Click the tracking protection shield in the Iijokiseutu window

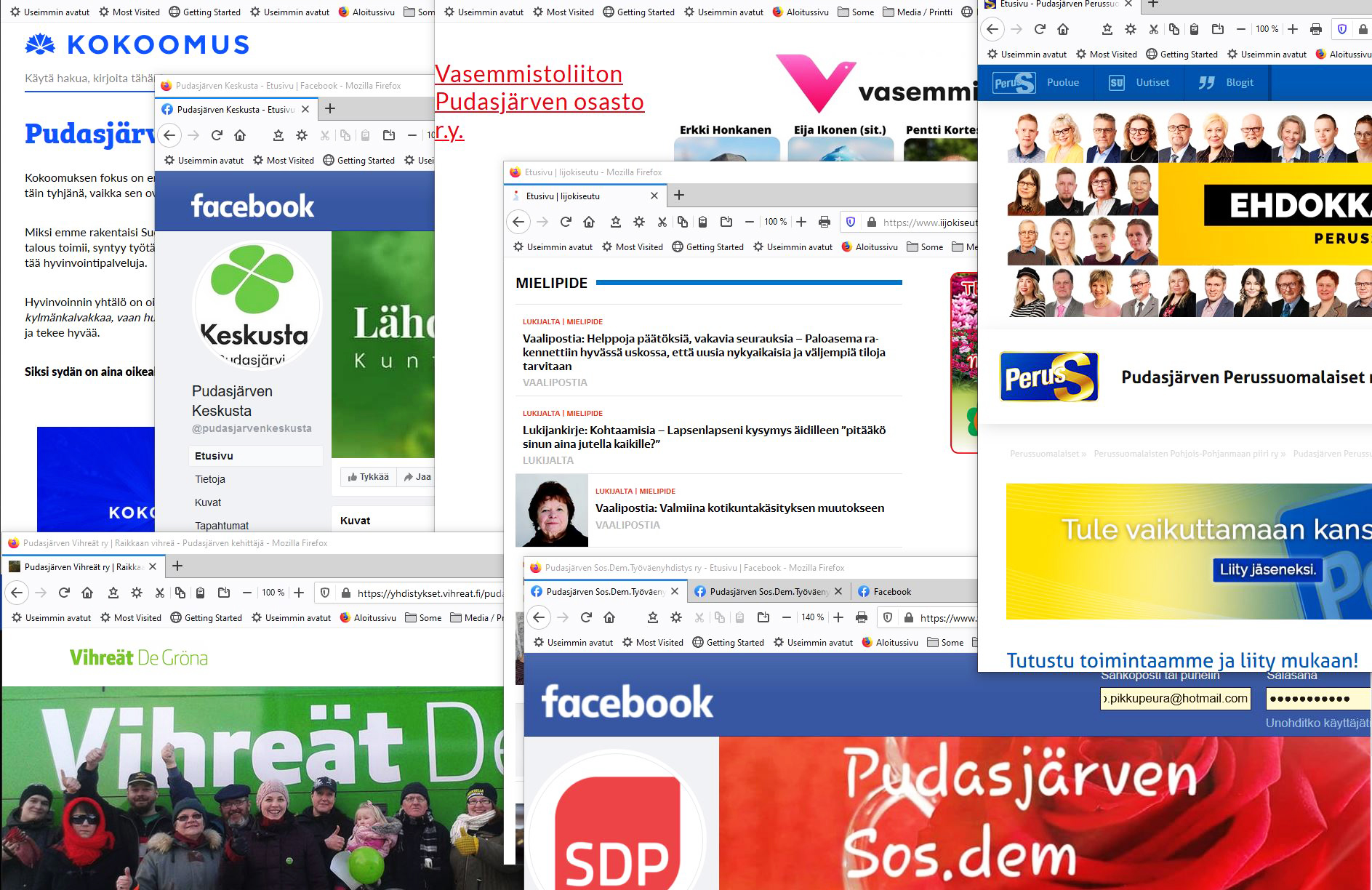tap(851, 222)
